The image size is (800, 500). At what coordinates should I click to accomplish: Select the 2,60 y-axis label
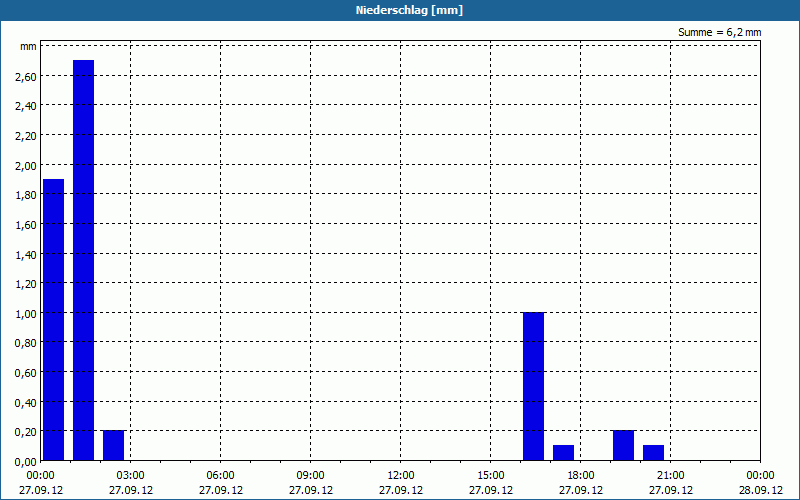pos(26,77)
